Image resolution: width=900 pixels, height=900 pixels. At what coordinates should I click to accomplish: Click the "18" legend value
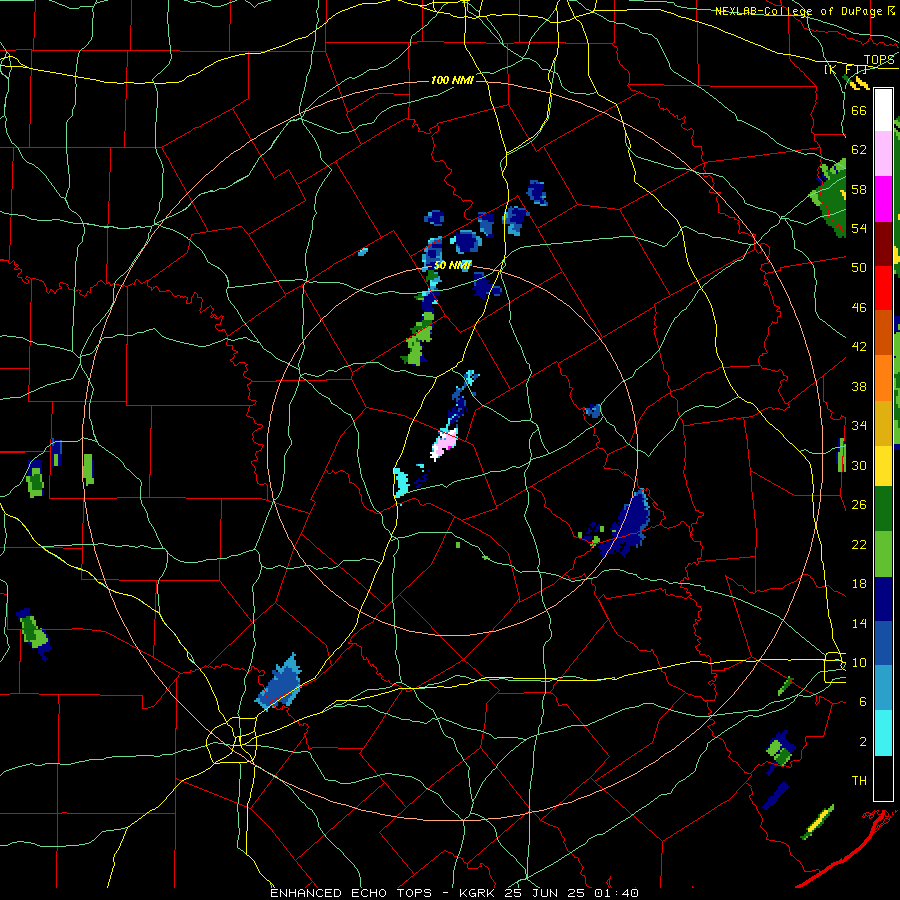(859, 584)
